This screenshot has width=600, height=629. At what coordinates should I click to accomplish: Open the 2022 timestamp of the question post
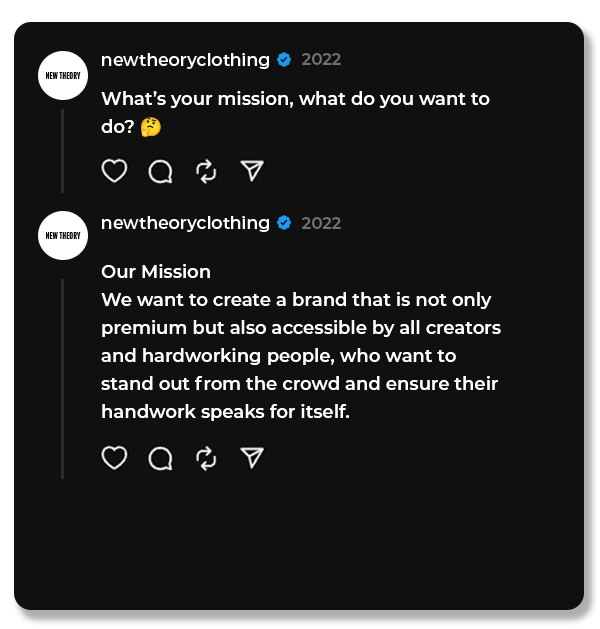pyautogui.click(x=321, y=60)
